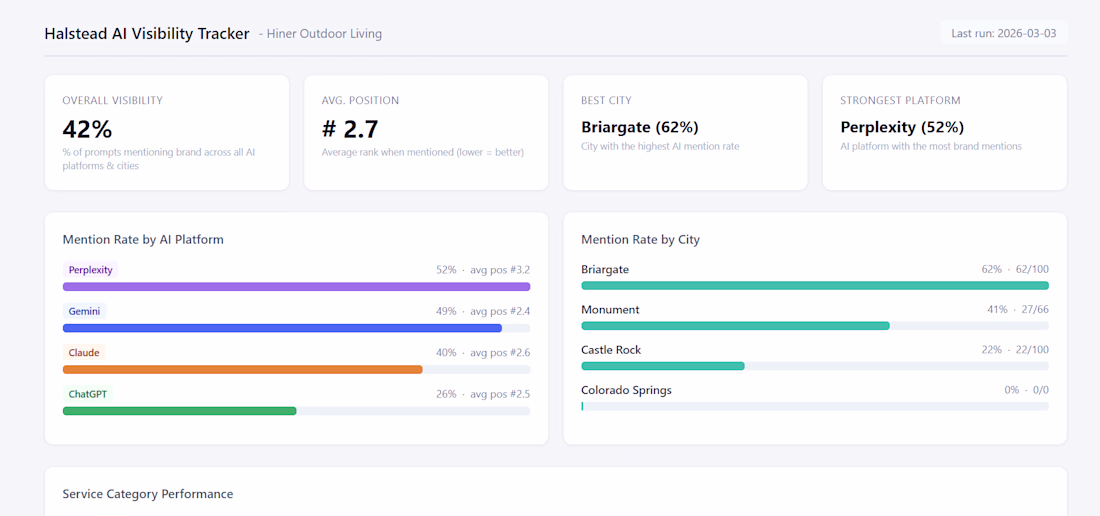Viewport: 1100px width, 516px height.
Task: Click the most brand mentions description
Action: pyautogui.click(x=931, y=147)
